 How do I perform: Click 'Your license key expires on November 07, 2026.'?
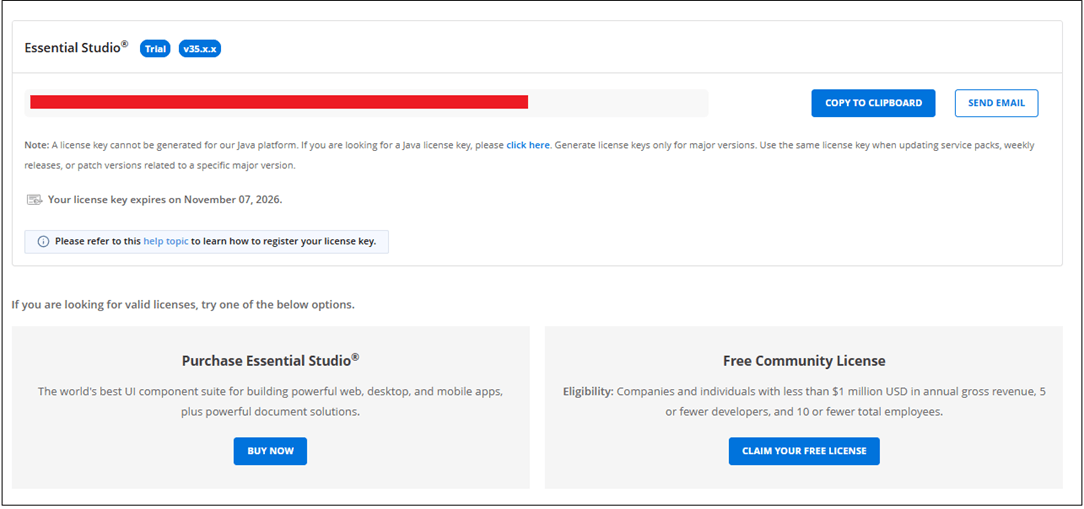point(165,200)
